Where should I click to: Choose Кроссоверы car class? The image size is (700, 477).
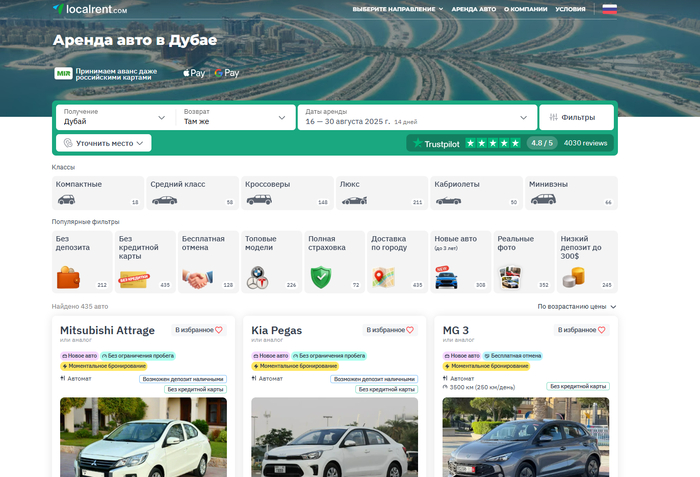(x=287, y=193)
